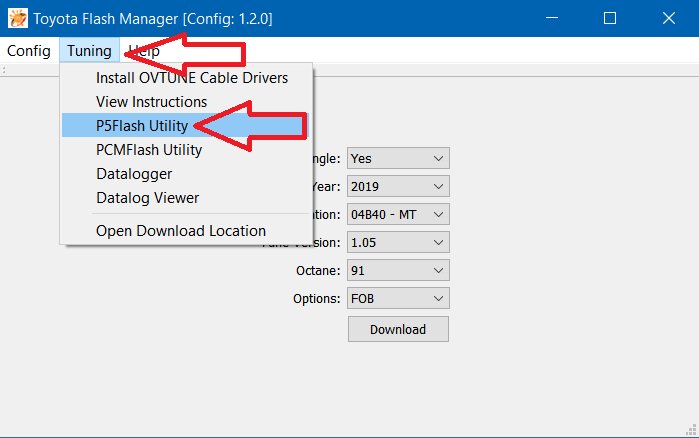Click the Octane: label
The image size is (699, 438).
318,270
